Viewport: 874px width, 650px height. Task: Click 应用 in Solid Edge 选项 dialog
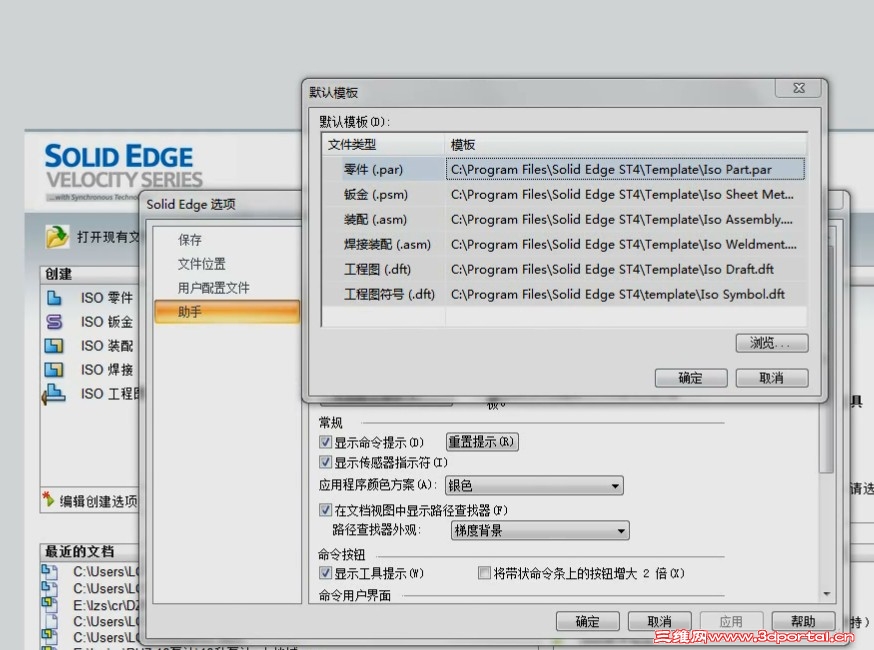731,621
